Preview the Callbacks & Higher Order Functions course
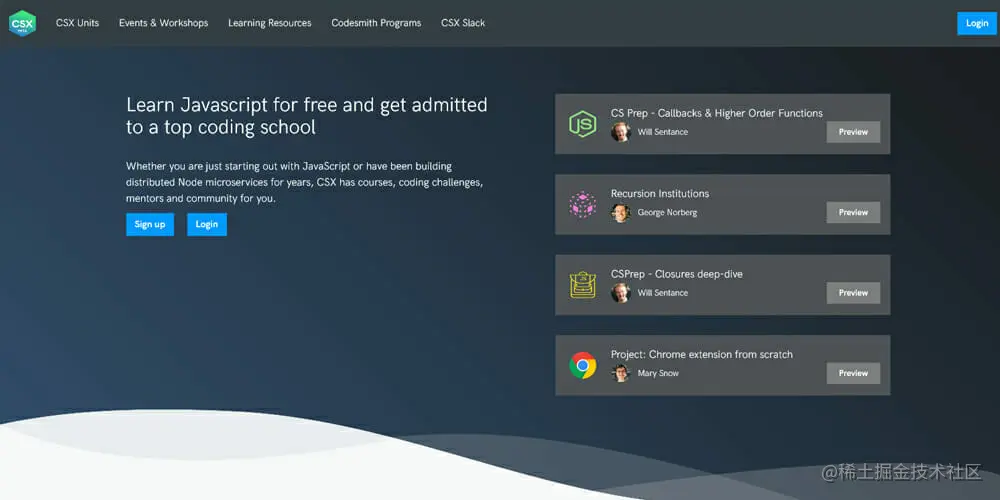1000x500 pixels. (x=853, y=132)
